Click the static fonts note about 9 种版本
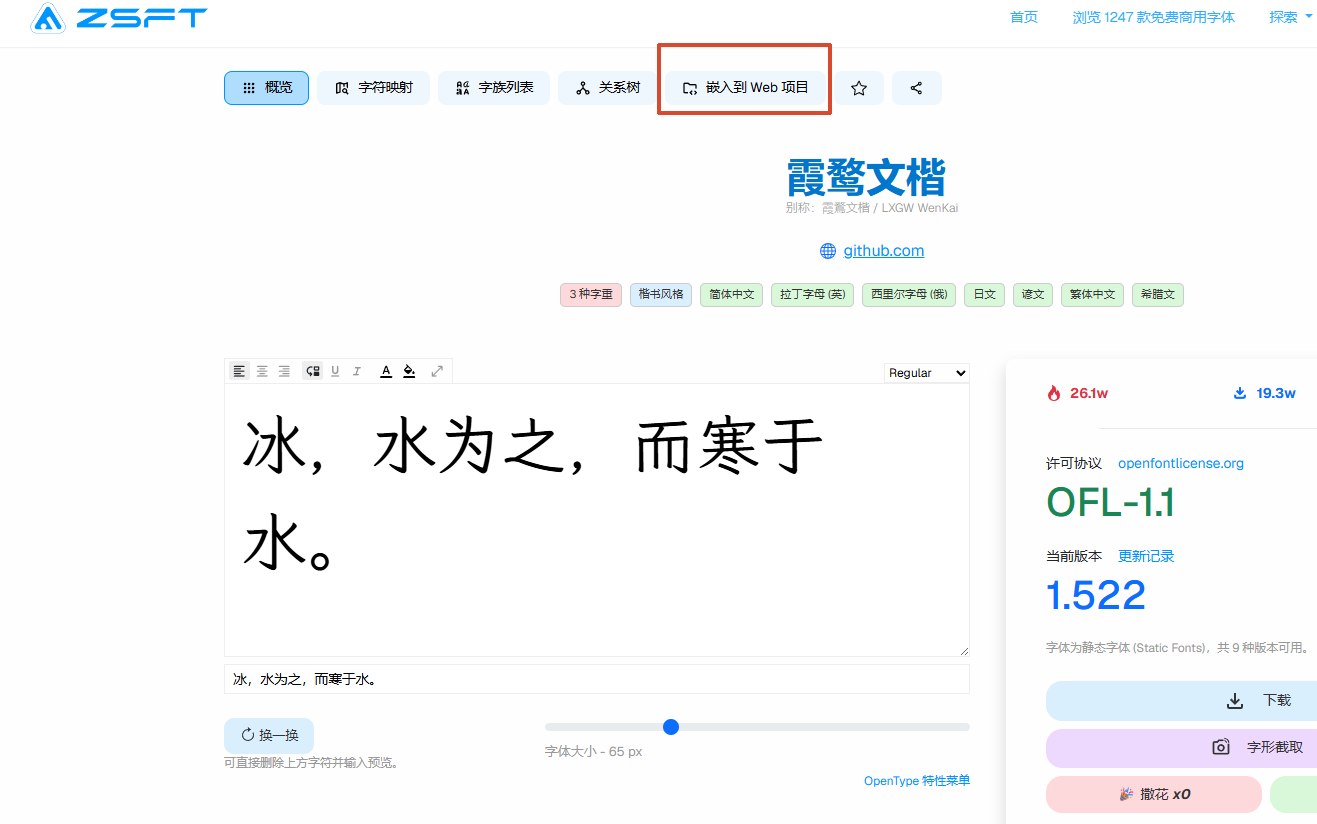The image size is (1317, 824). [x=1178, y=648]
